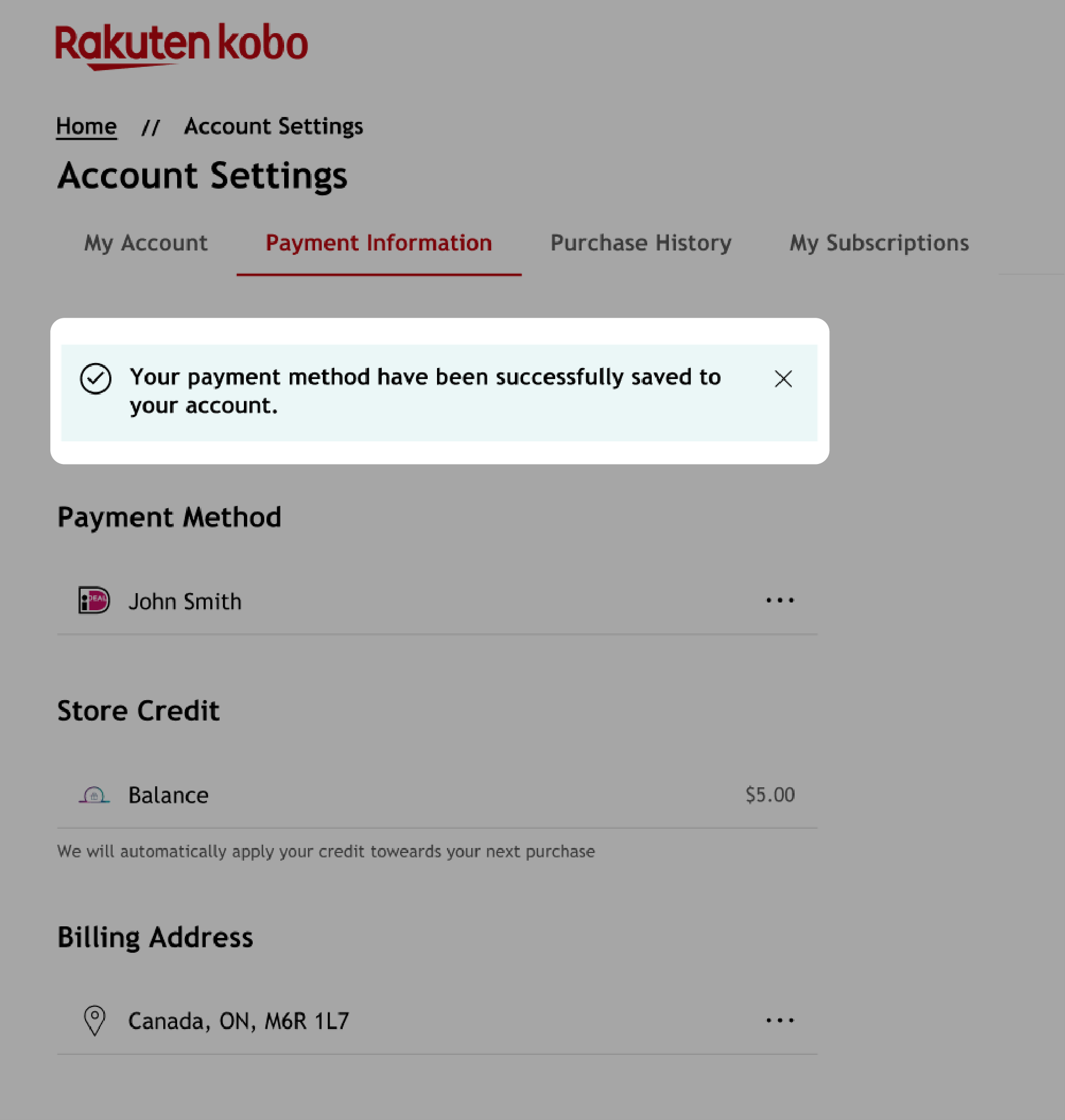Open Purchase History tab

coord(640,243)
